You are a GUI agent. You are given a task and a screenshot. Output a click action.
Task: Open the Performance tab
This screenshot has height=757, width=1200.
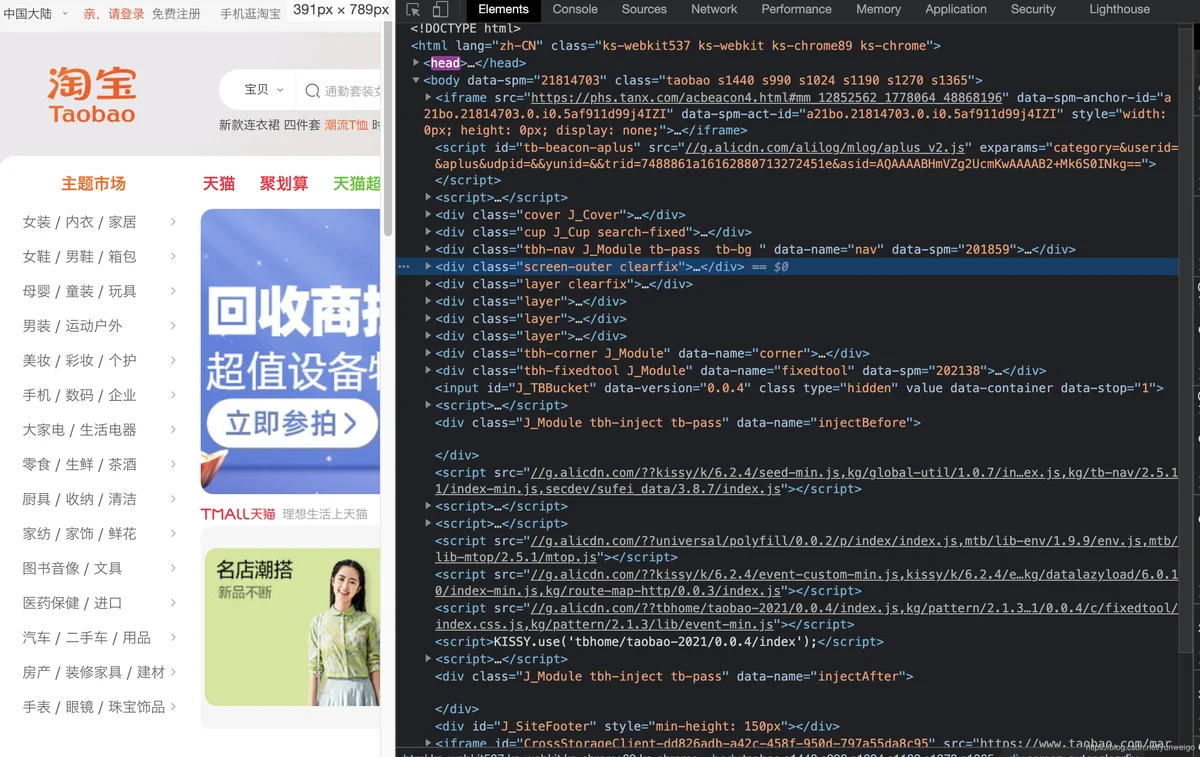point(796,9)
